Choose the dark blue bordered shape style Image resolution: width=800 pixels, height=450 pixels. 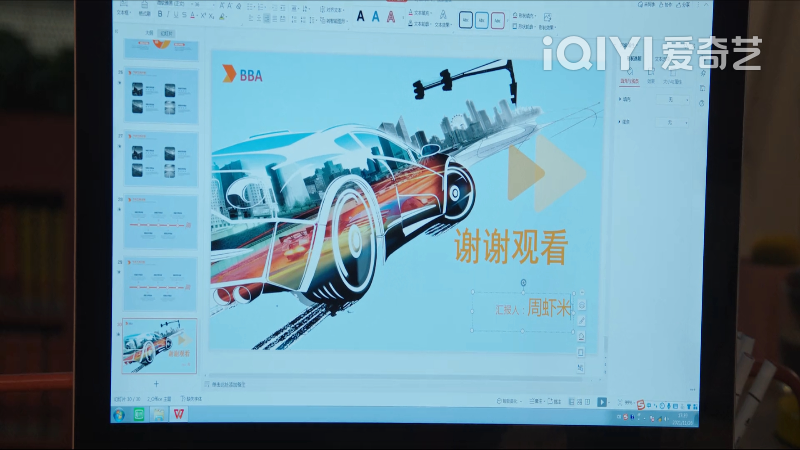tap(465, 20)
